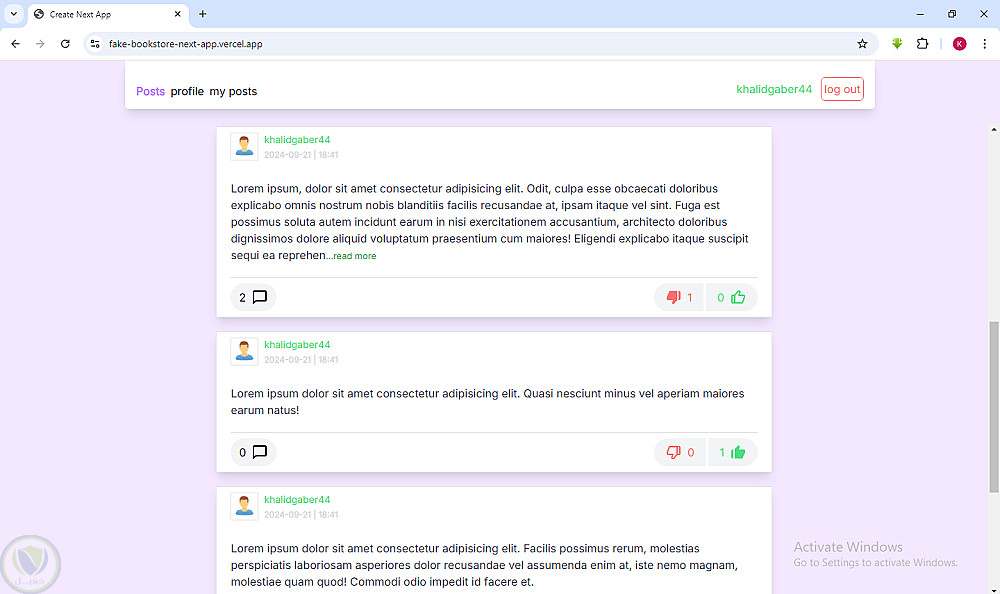Image resolution: width=1000 pixels, height=594 pixels.
Task: Expand the first post with 'read more'
Action: 355,256
